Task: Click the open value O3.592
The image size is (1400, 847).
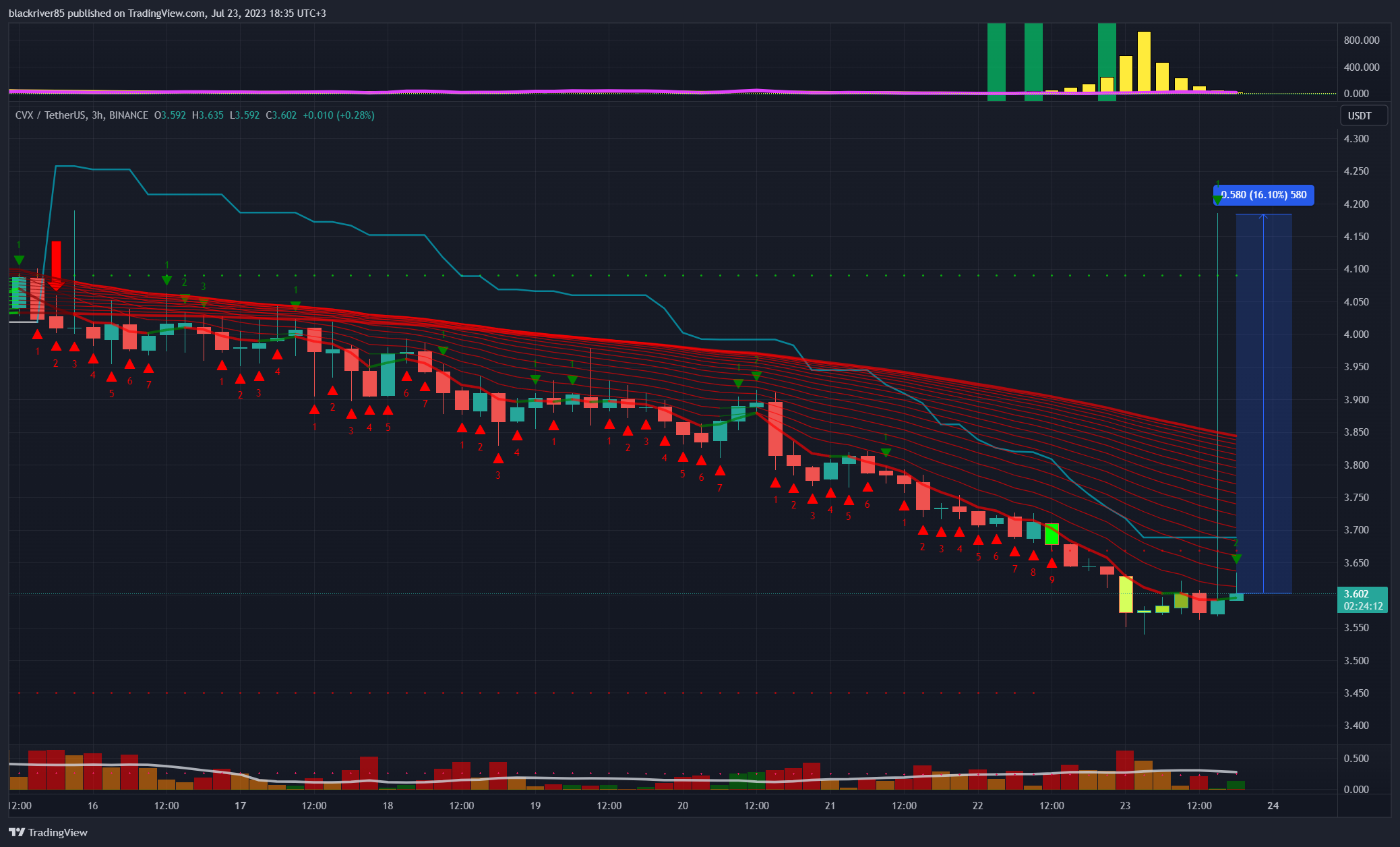Action: 170,115
